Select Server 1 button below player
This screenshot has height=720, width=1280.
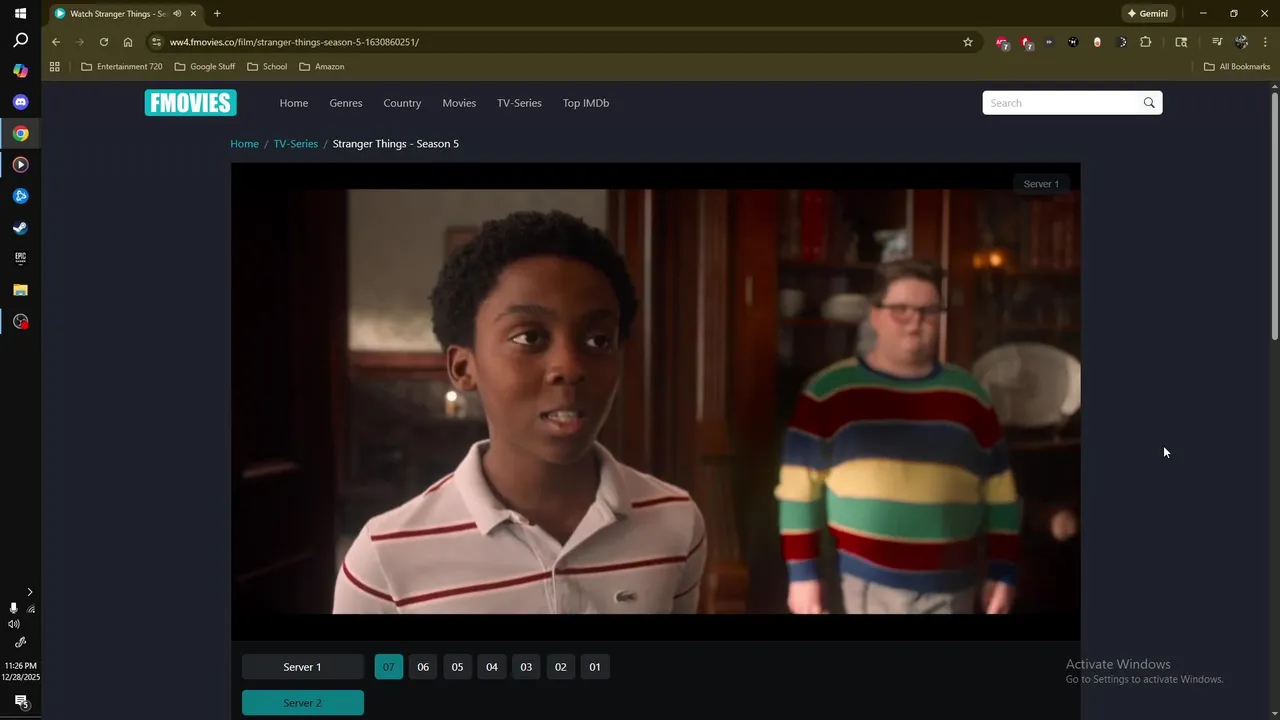pos(303,667)
